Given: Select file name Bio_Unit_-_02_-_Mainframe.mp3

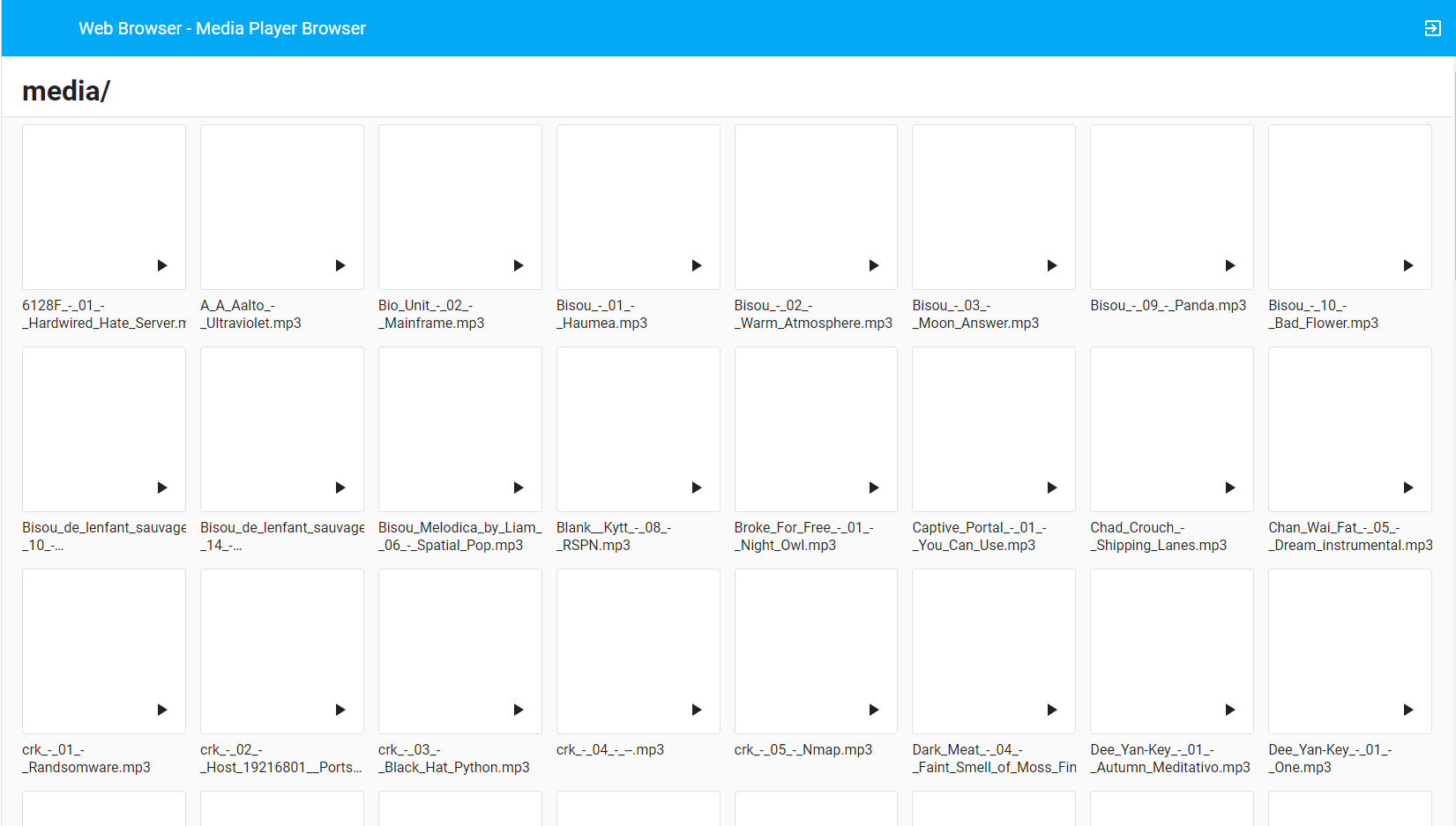Looking at the screenshot, I should coord(431,315).
